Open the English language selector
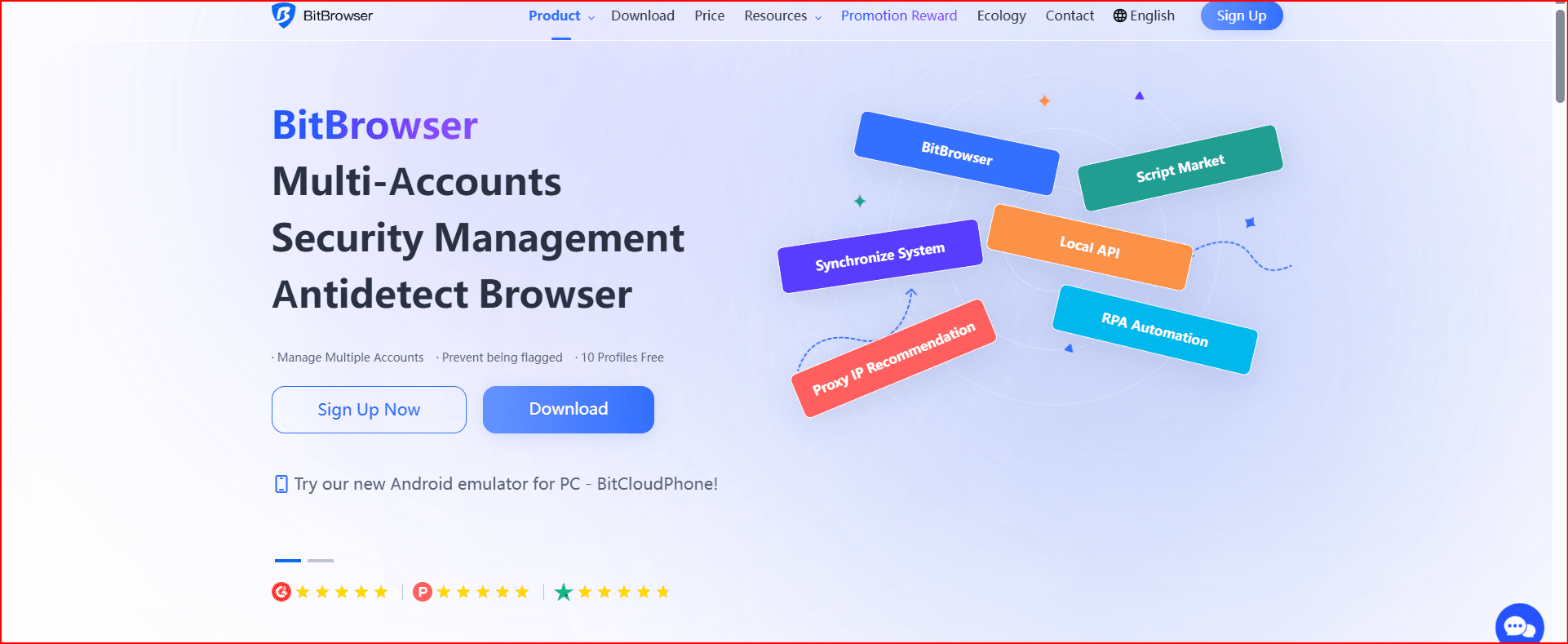1568x644 pixels. (1152, 16)
